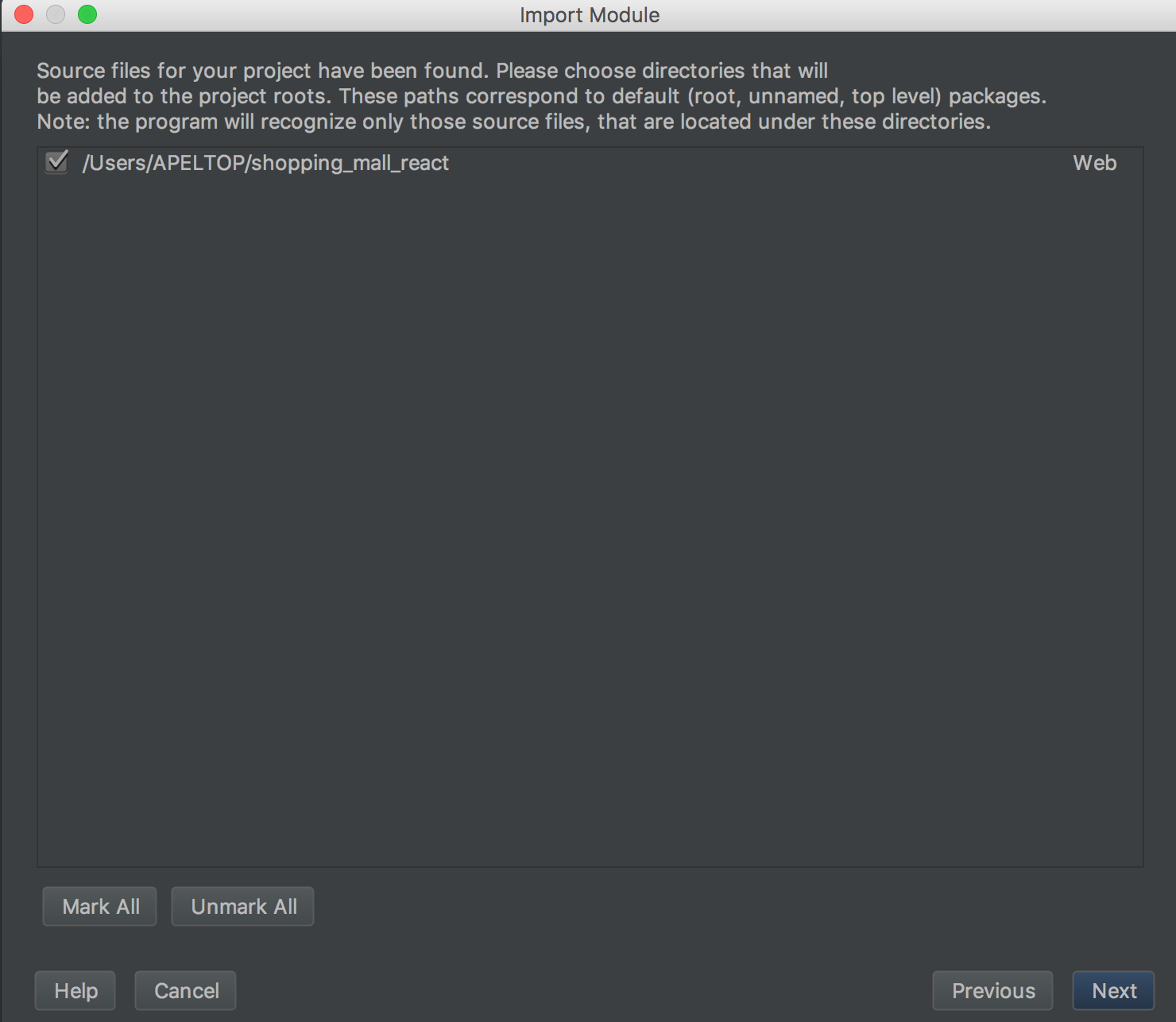Clear selections using Unmark All
This screenshot has height=1022, width=1176.
pos(243,906)
